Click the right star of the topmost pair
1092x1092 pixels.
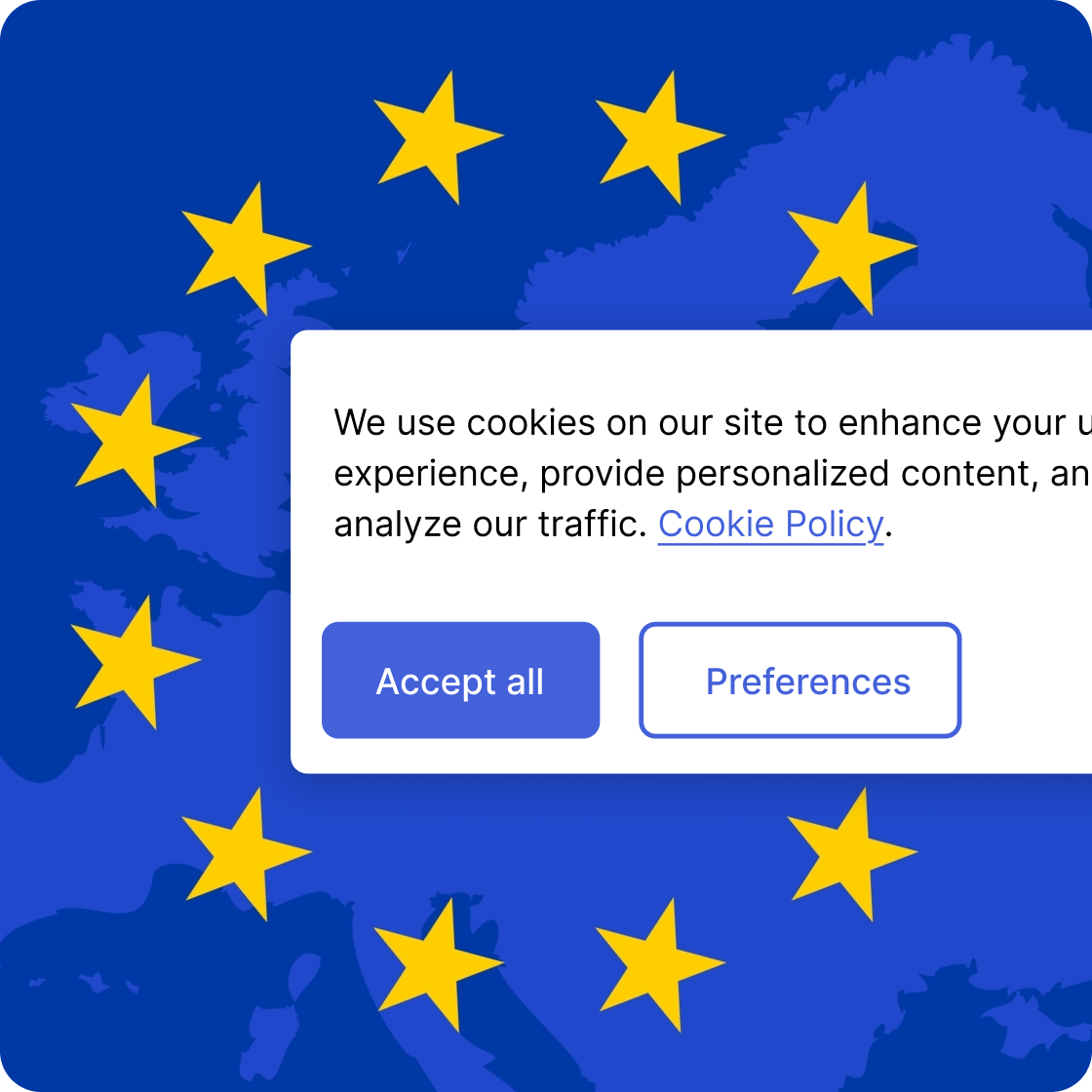point(656,138)
